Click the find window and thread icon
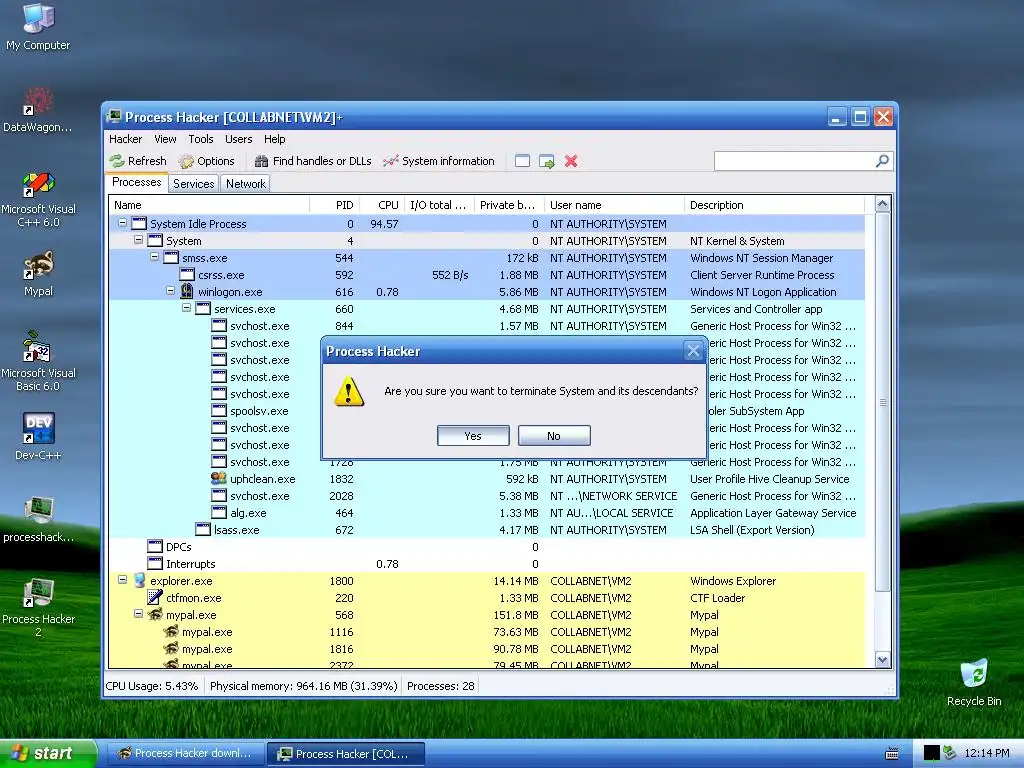 (x=547, y=161)
